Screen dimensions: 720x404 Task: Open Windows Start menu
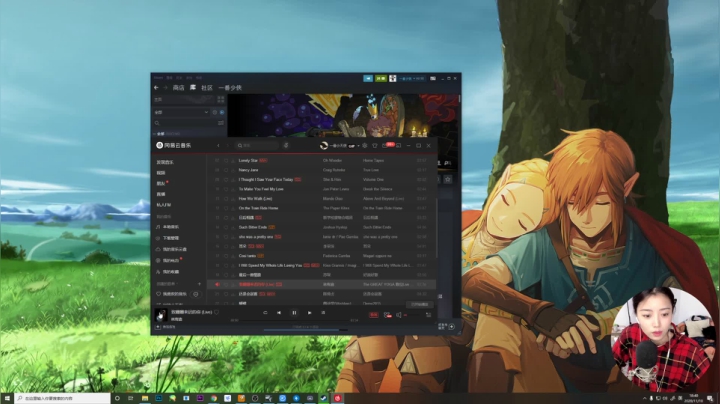[7, 398]
